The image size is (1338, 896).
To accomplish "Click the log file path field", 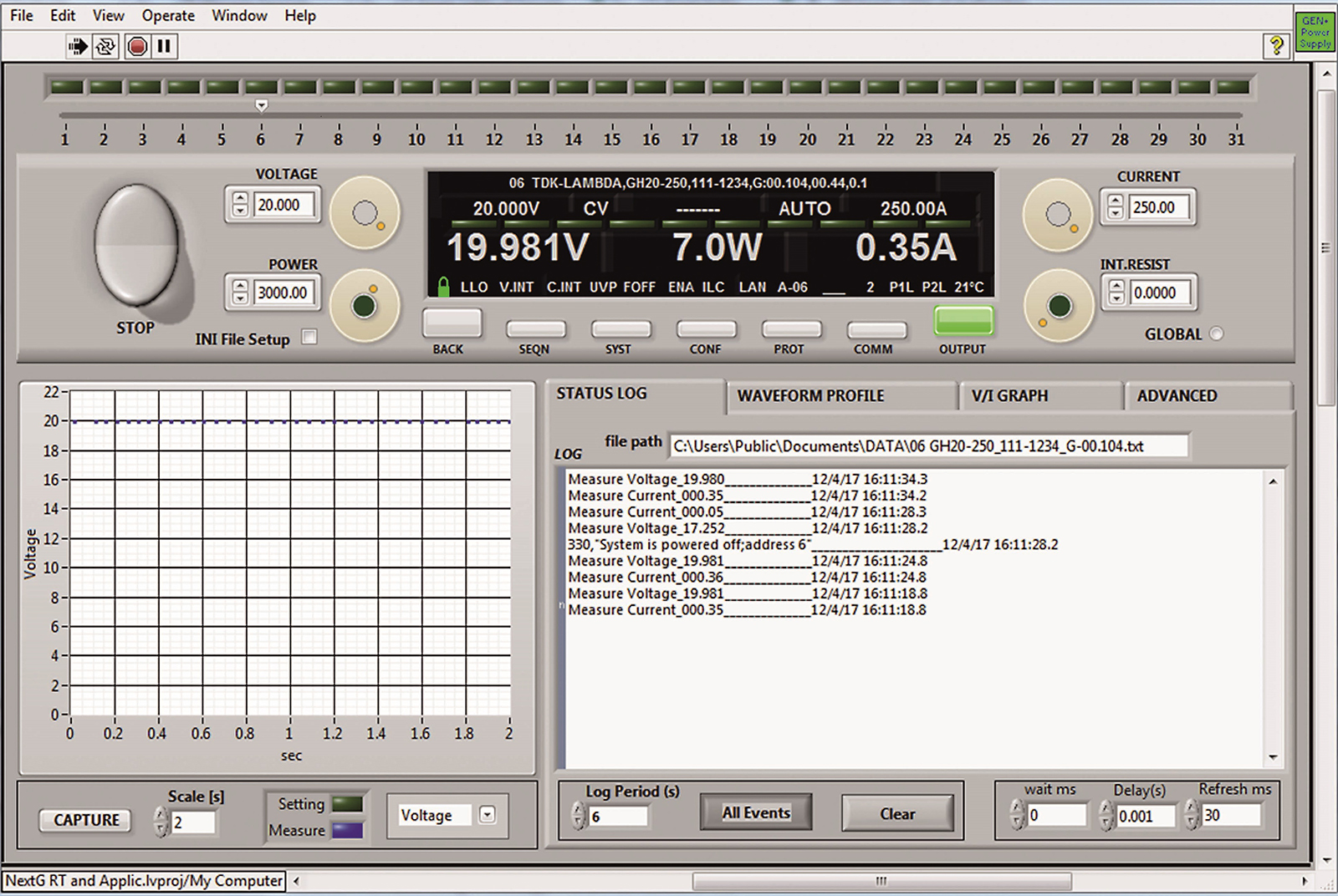I will pos(928,446).
